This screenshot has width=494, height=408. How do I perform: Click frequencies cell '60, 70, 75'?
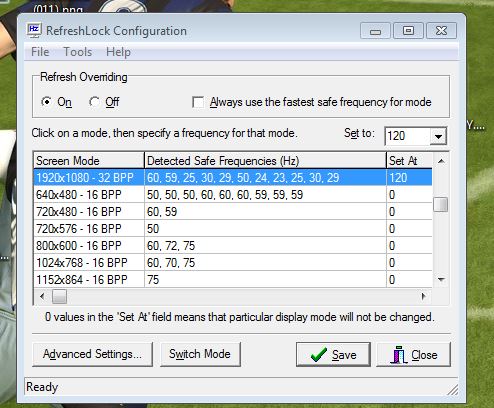pos(265,263)
